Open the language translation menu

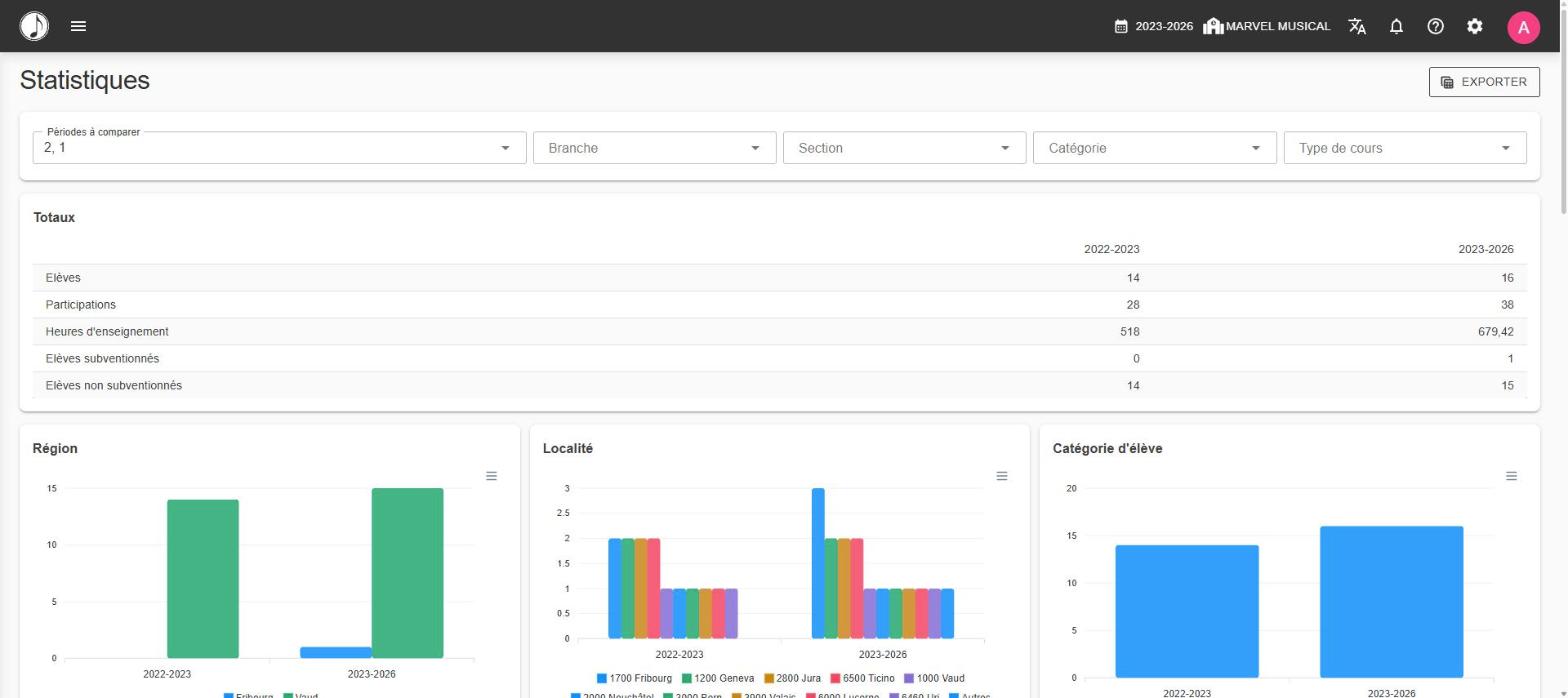(x=1357, y=26)
